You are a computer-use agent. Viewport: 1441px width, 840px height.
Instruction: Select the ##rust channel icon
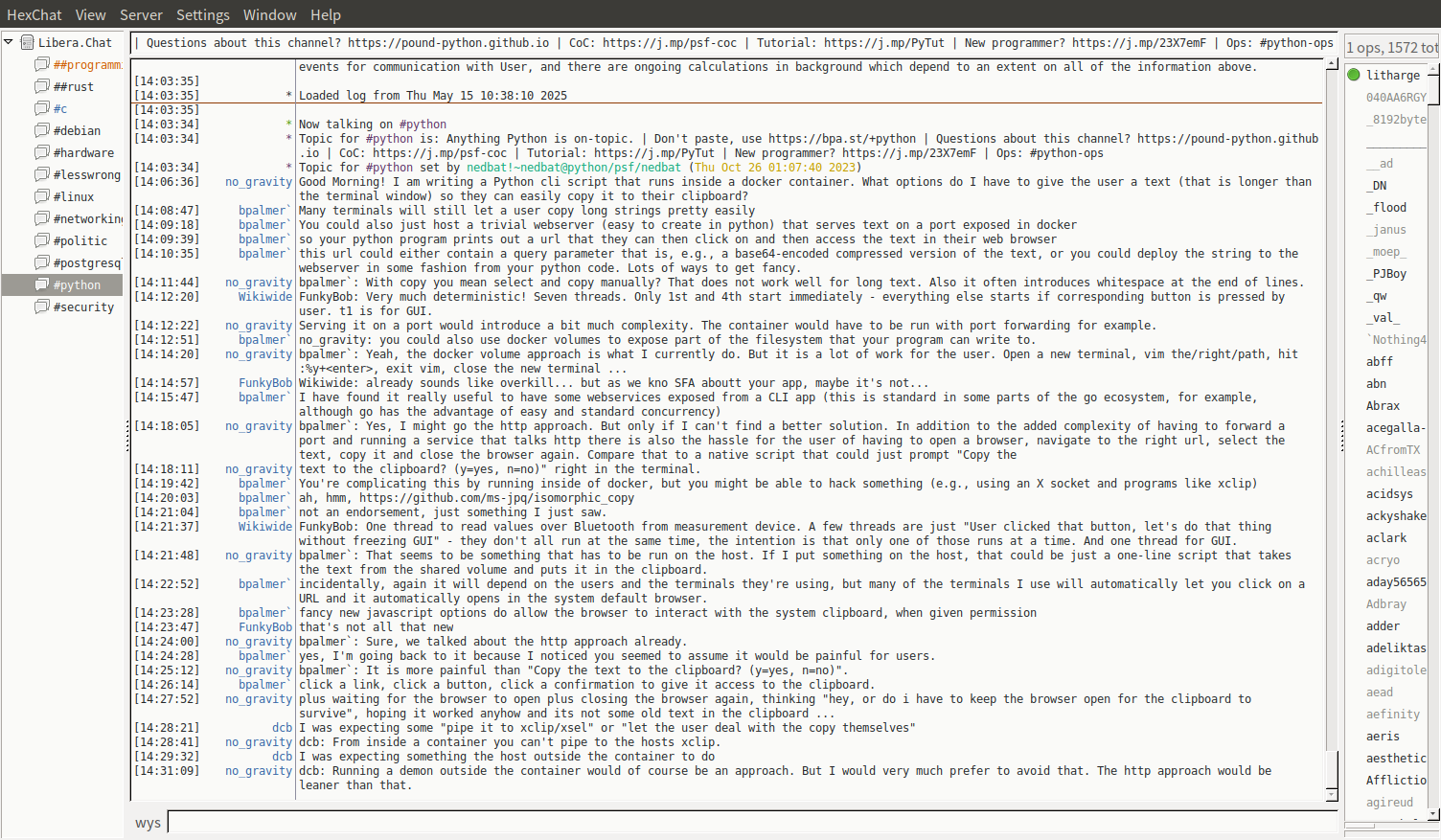[x=42, y=86]
